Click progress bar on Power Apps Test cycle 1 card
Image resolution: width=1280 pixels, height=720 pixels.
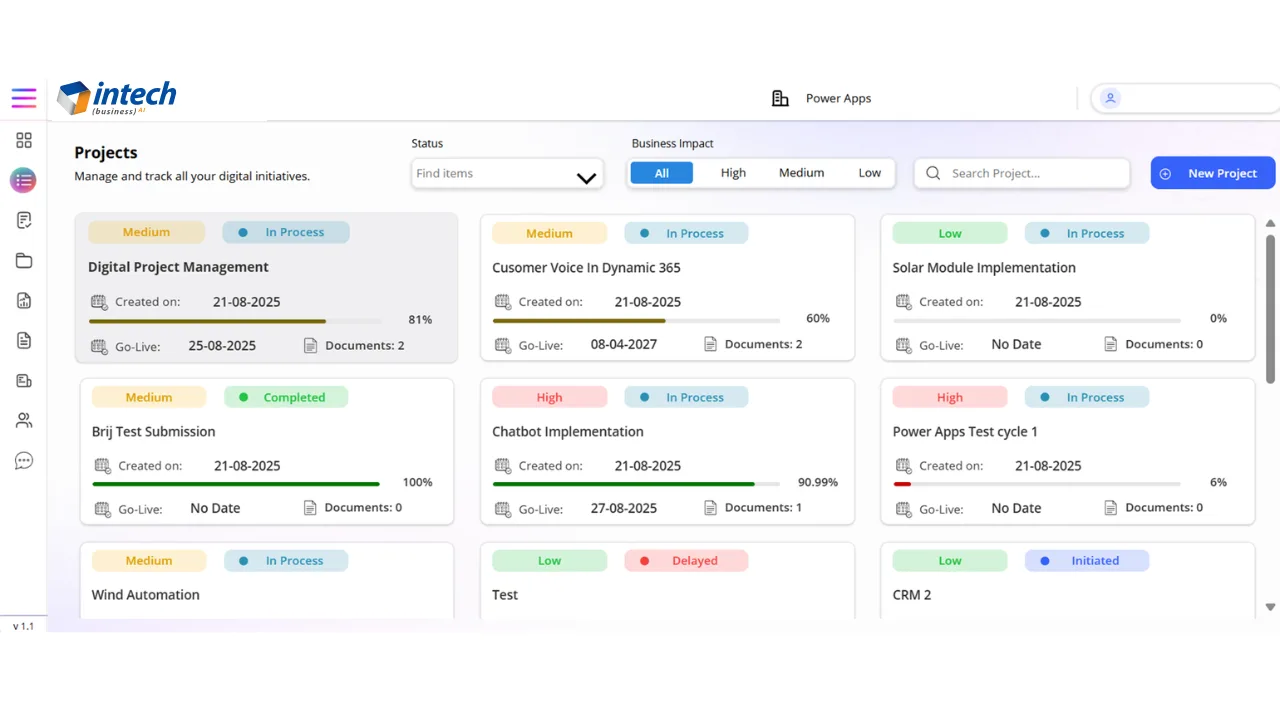click(1037, 484)
